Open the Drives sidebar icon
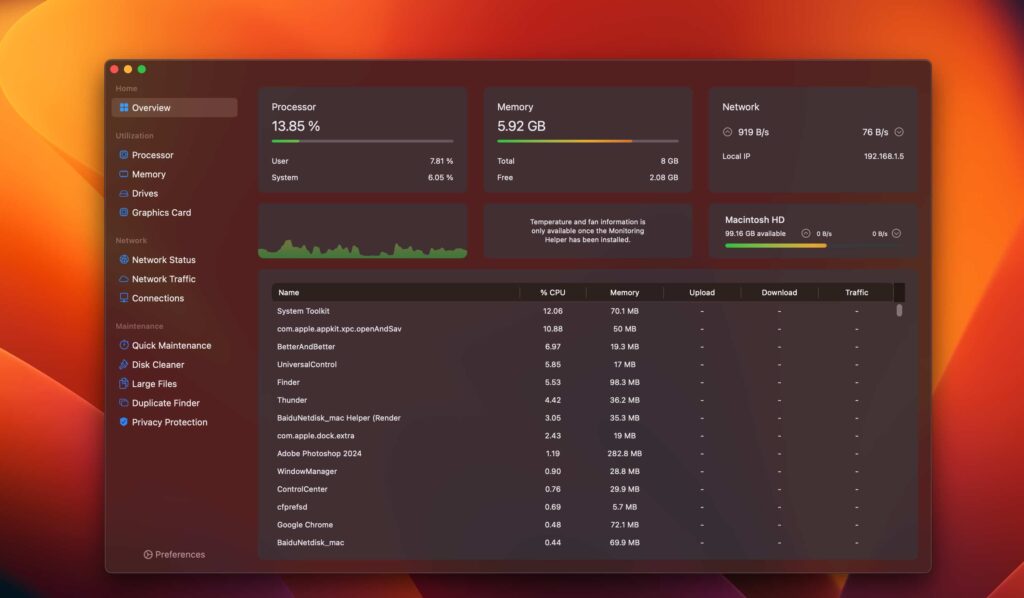1024x598 pixels. pos(124,193)
